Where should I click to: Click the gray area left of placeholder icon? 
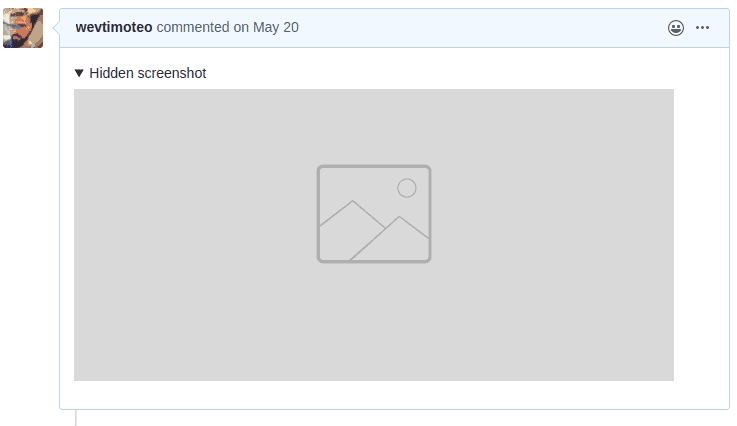point(195,235)
